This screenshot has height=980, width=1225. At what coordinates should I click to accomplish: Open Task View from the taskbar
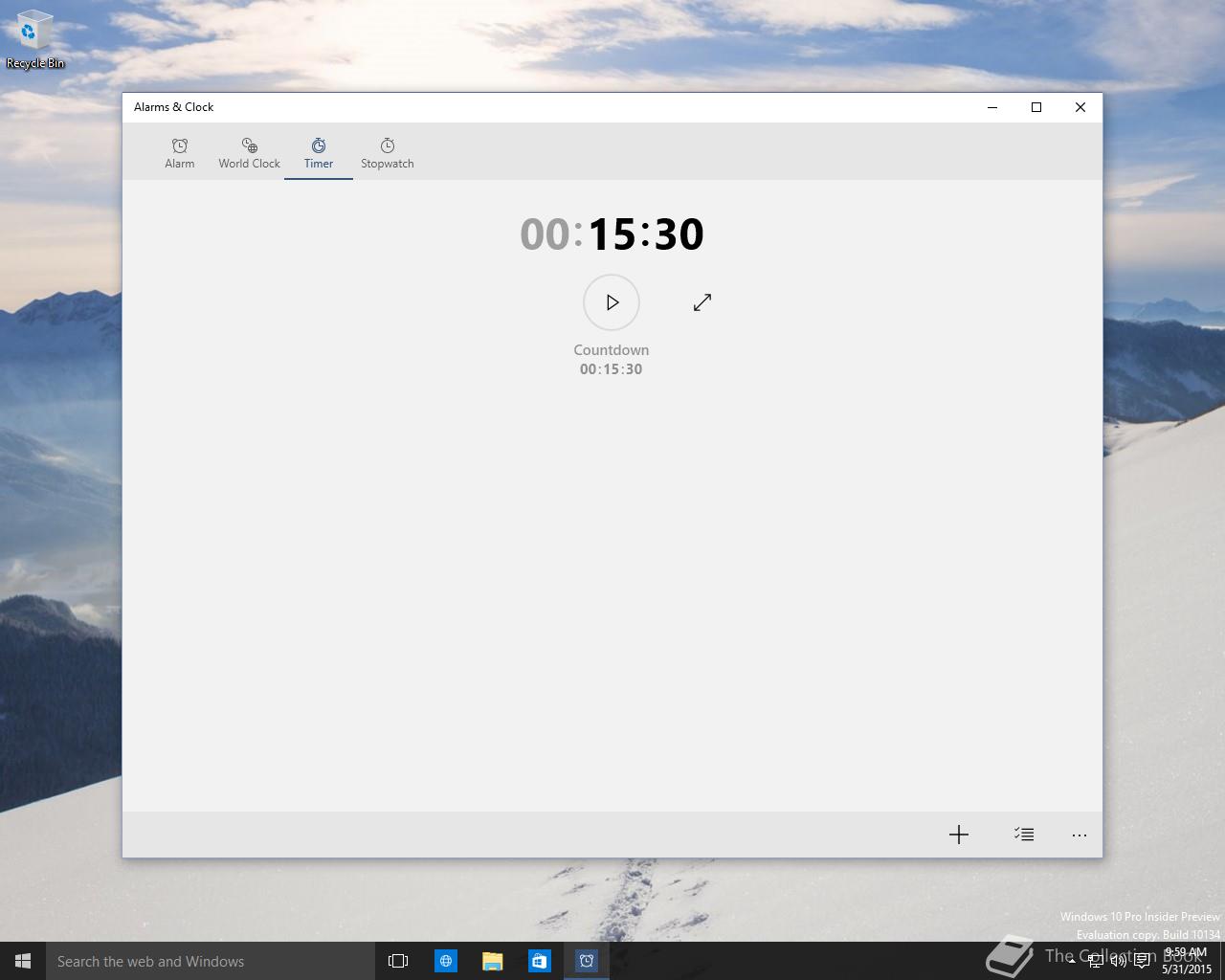(x=398, y=961)
